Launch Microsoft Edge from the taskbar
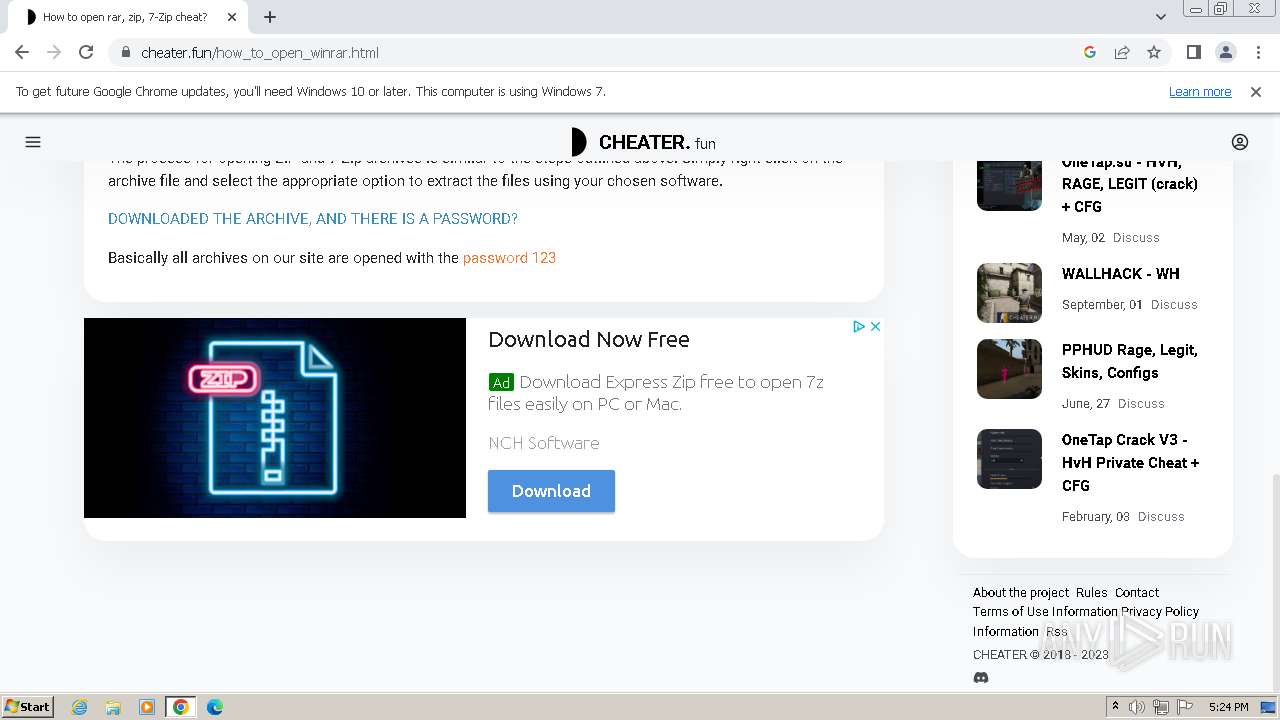1280x720 pixels. tap(215, 707)
